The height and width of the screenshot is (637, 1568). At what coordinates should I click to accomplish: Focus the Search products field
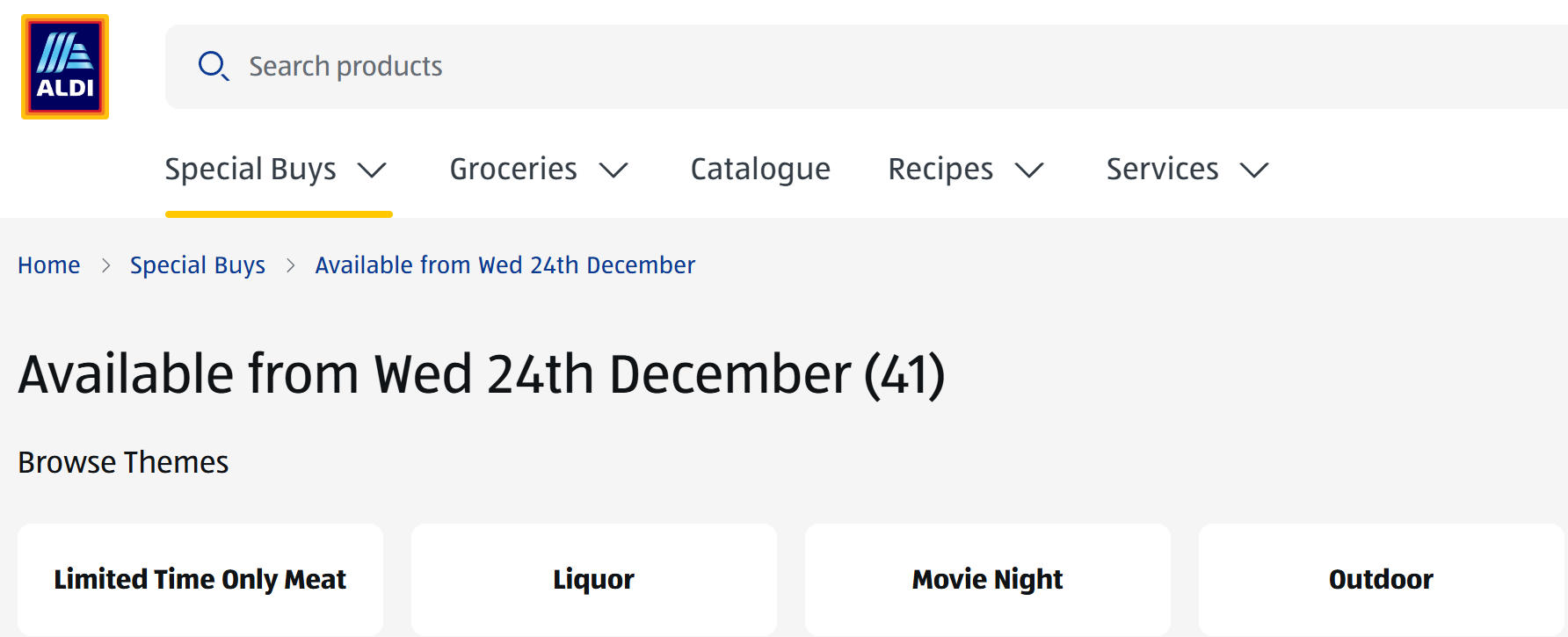click(791, 67)
